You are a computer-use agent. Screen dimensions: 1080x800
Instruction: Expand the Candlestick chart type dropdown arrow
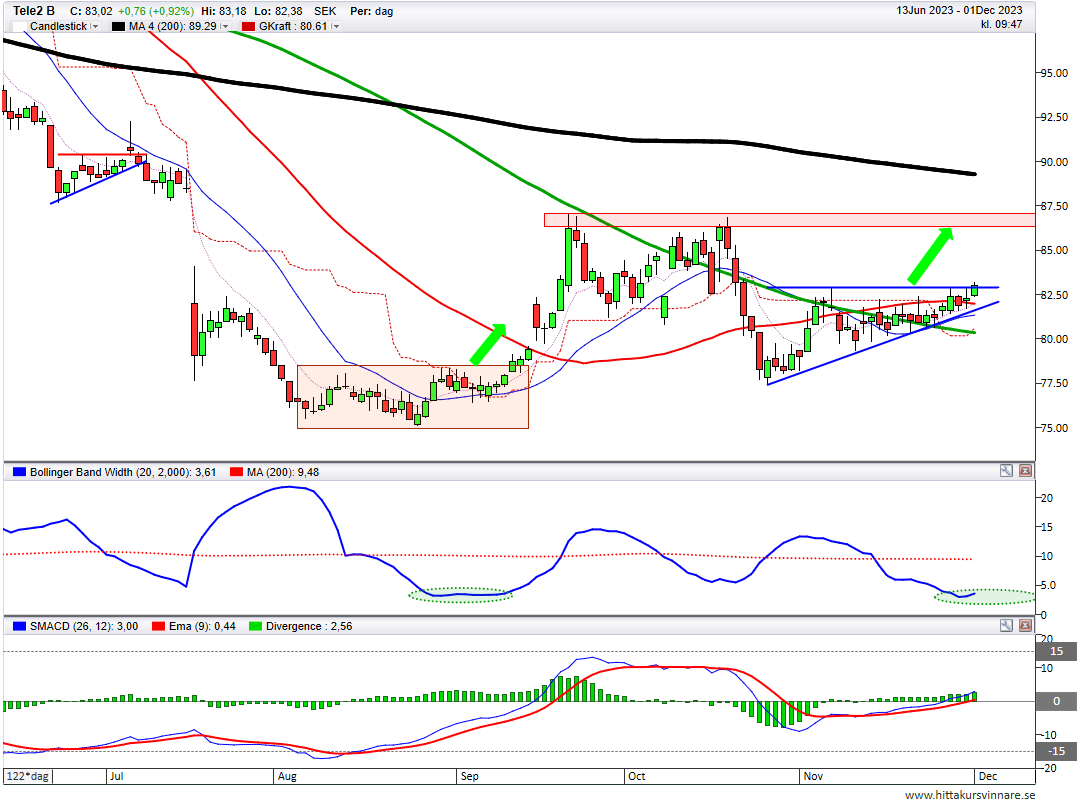[95, 26]
